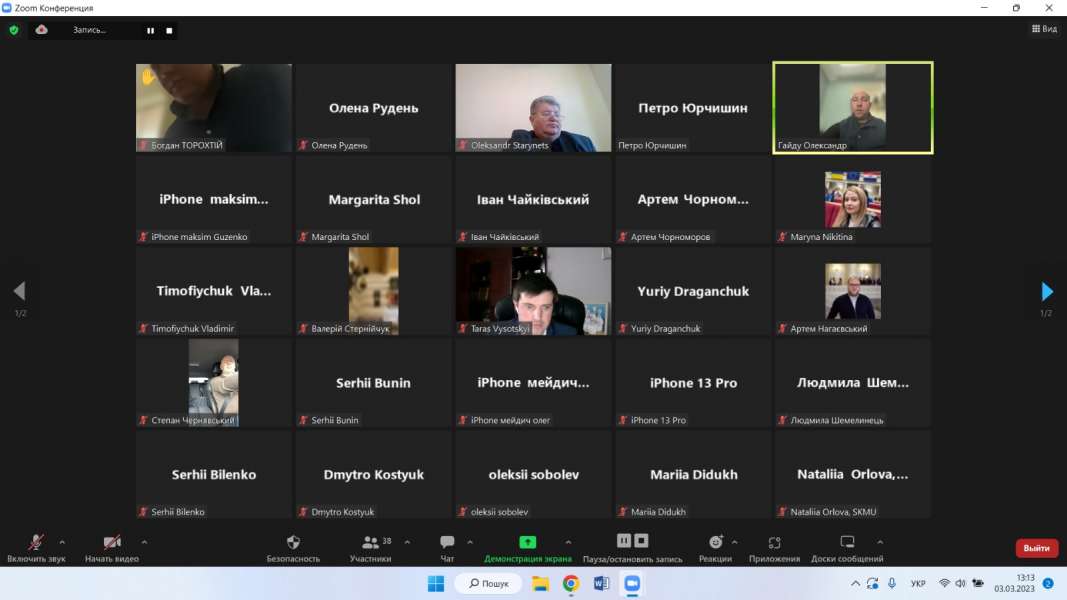Image resolution: width=1067 pixels, height=600 pixels.
Task: Start Демонстрация экрана screen sharing
Action: [x=527, y=543]
